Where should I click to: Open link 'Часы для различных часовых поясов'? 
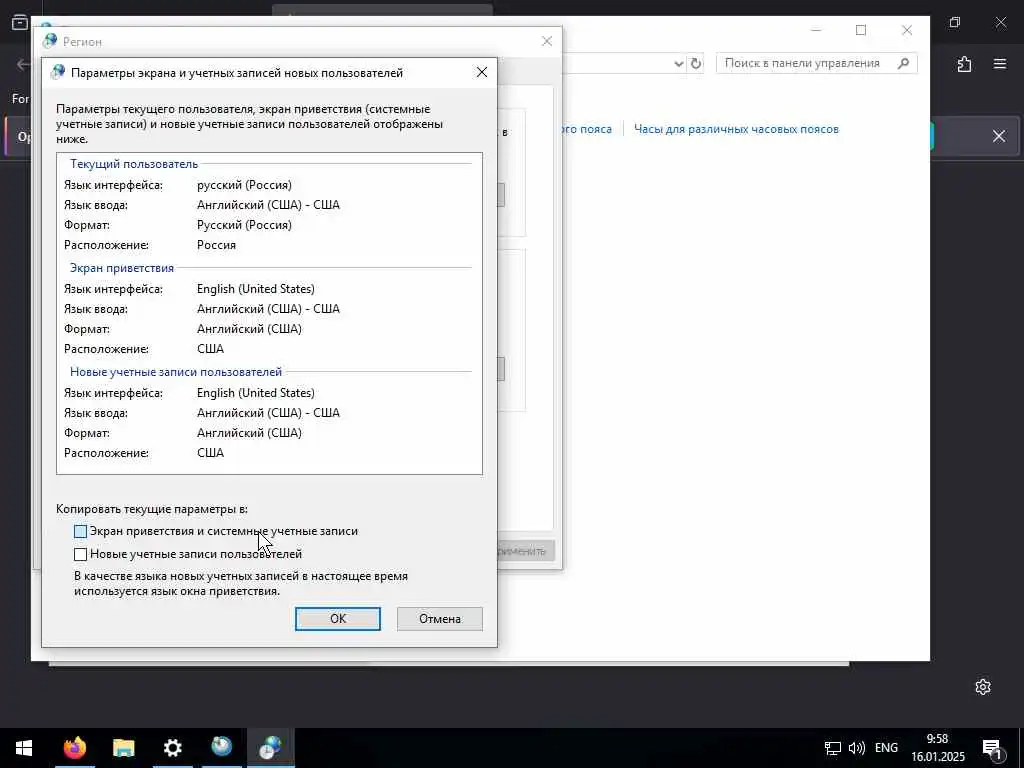(x=736, y=129)
